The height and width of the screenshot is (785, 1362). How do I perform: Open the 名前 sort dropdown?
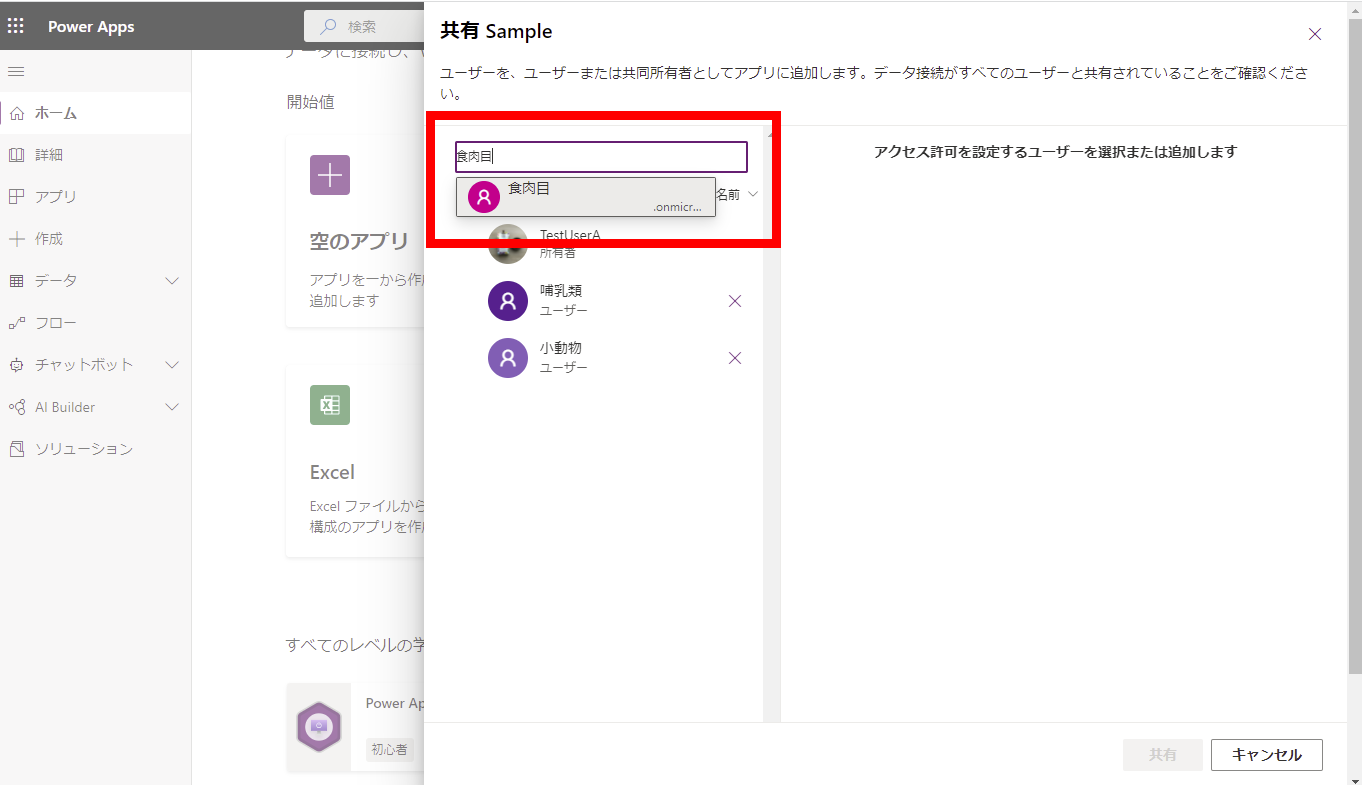pos(738,194)
